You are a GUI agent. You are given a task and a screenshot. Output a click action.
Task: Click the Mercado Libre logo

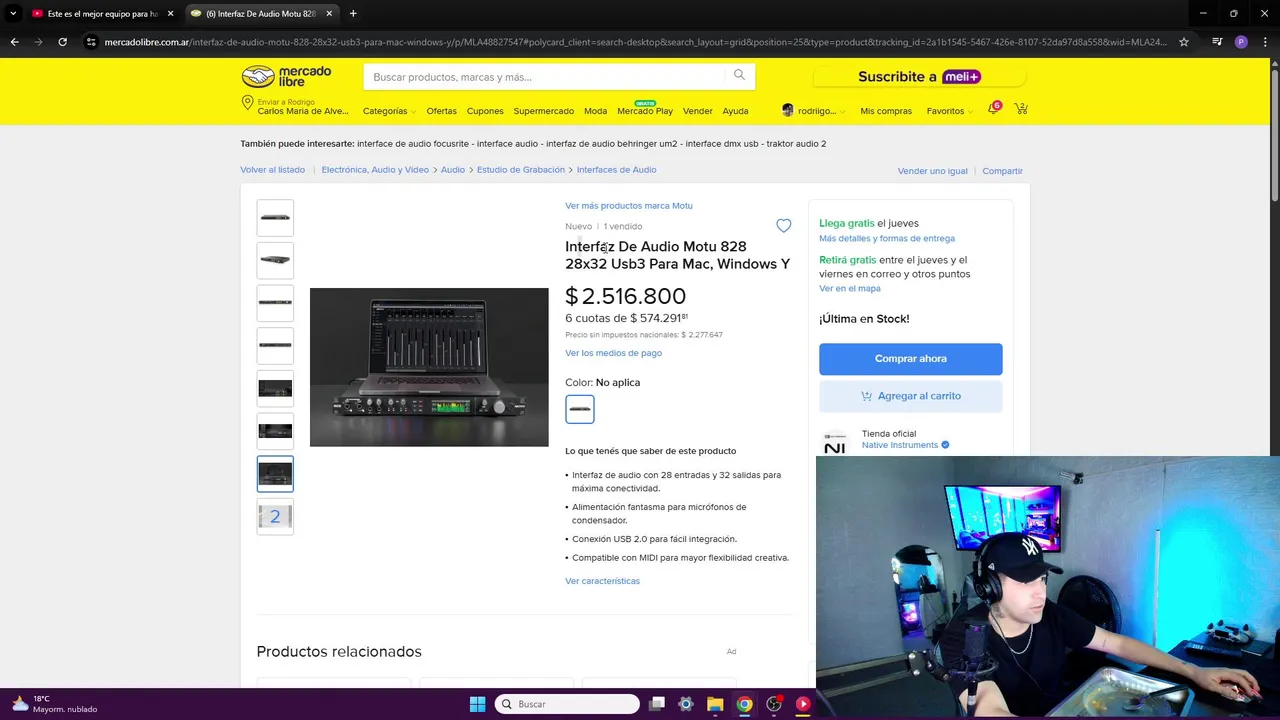point(286,76)
